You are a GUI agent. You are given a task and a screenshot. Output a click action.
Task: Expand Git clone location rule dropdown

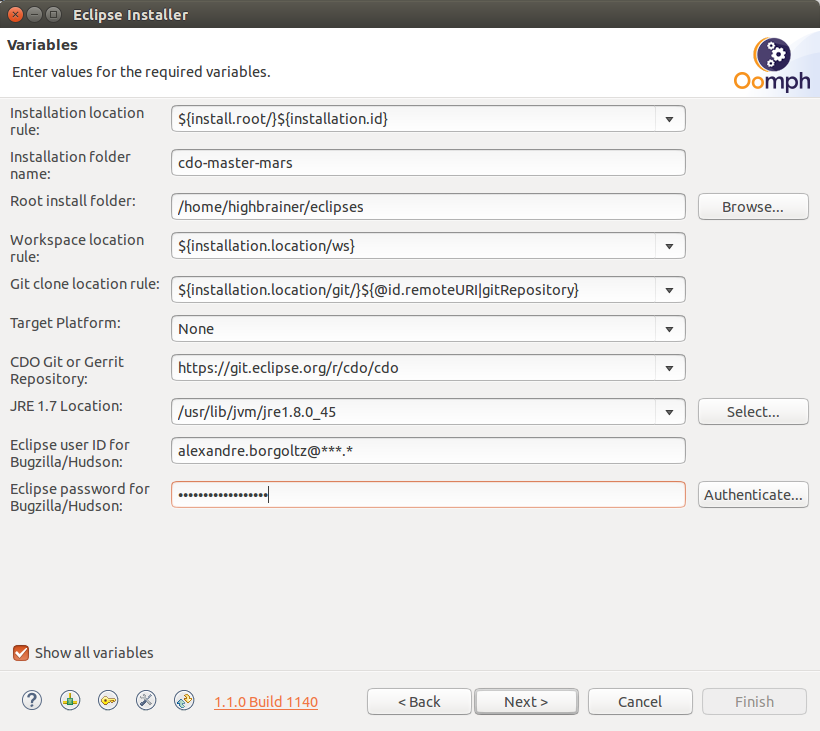669,290
